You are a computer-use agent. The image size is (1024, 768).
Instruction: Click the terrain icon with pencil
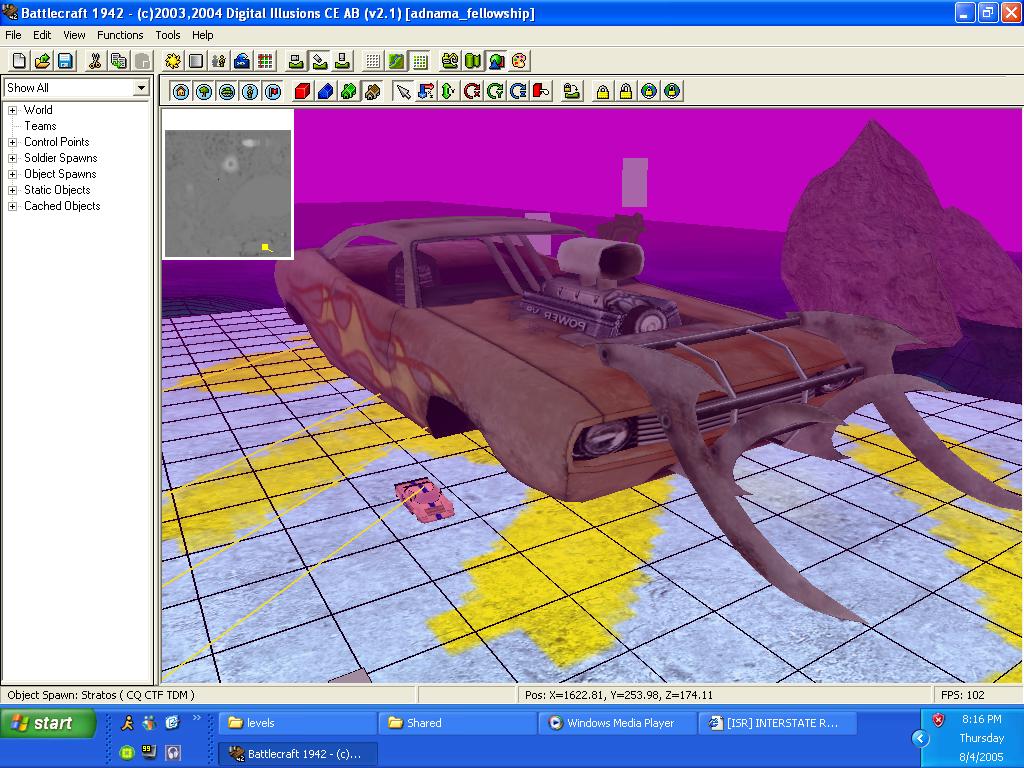pos(319,61)
